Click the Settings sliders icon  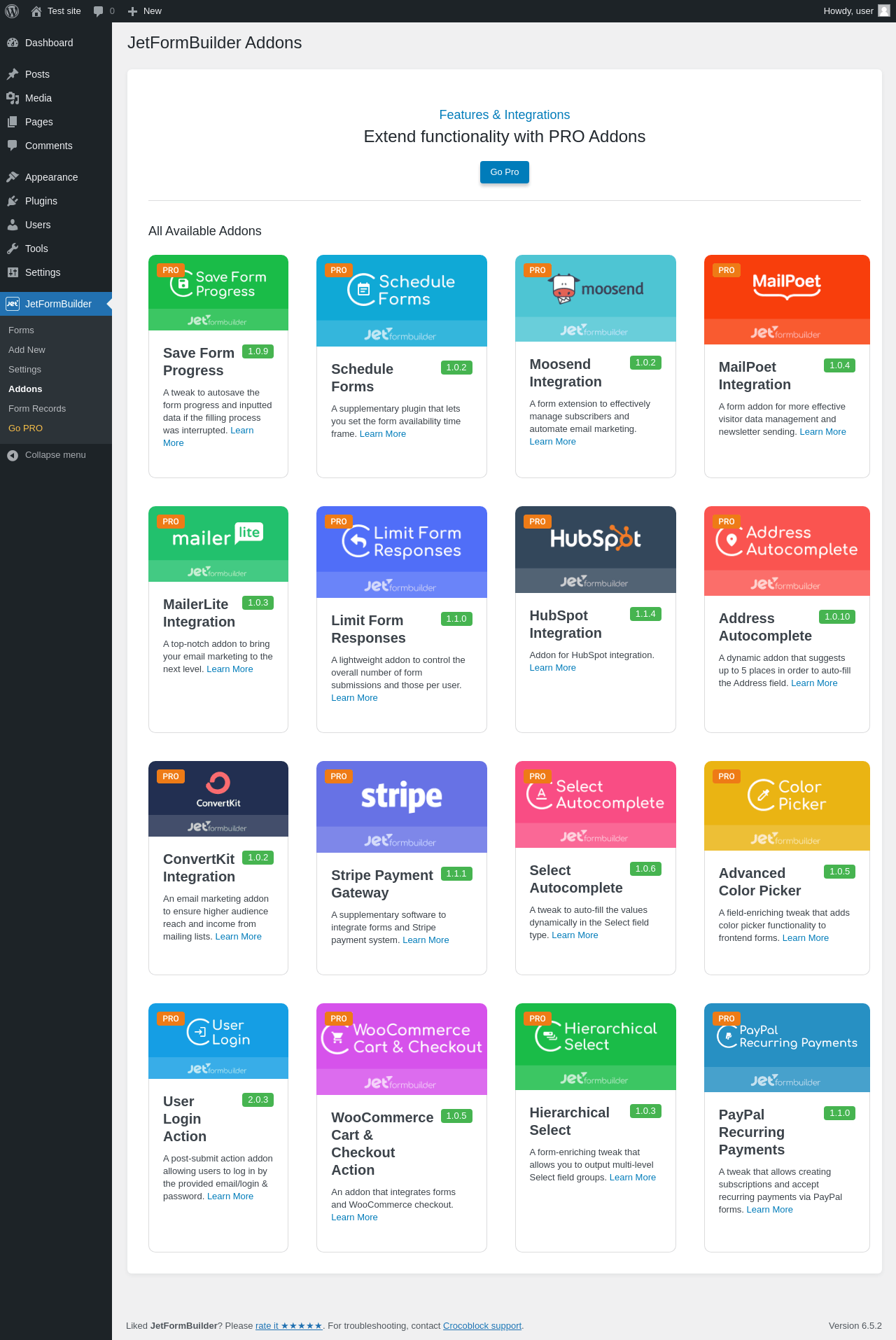pos(13,272)
